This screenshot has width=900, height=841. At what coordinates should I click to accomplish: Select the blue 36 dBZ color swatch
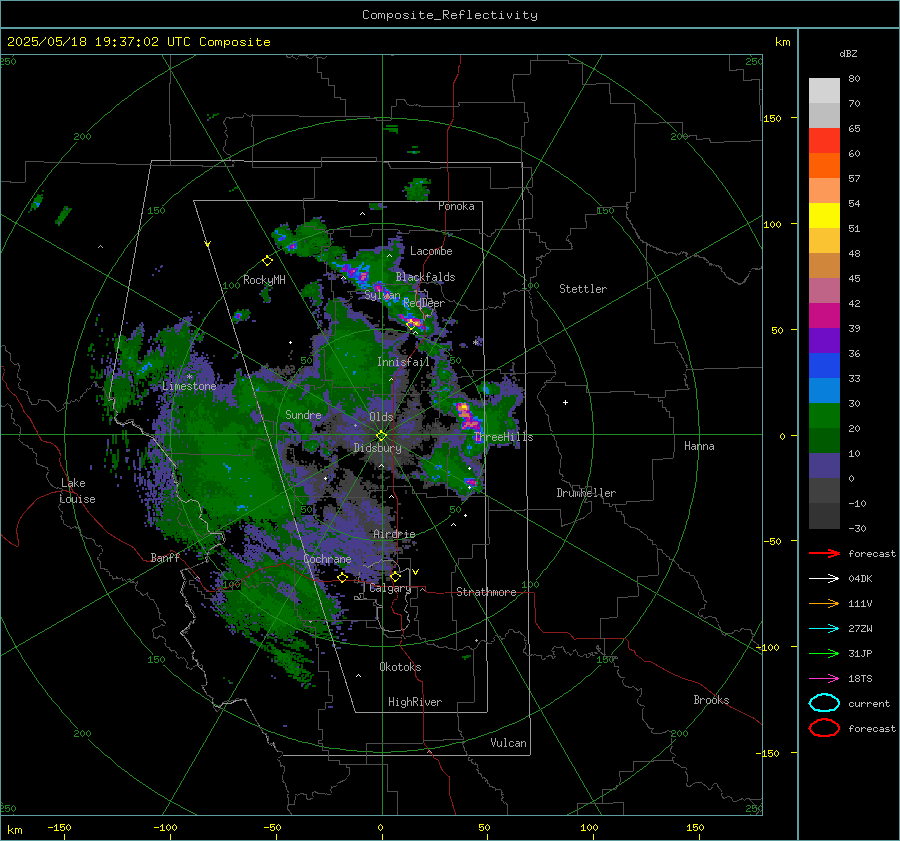point(824,365)
